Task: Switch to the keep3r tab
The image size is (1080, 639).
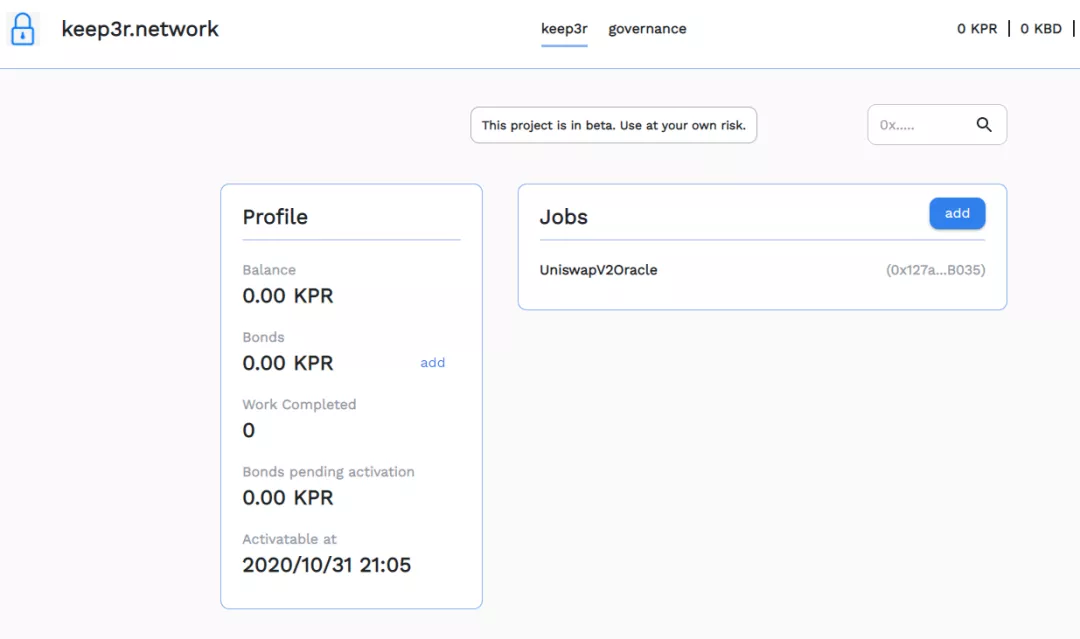Action: (x=564, y=29)
